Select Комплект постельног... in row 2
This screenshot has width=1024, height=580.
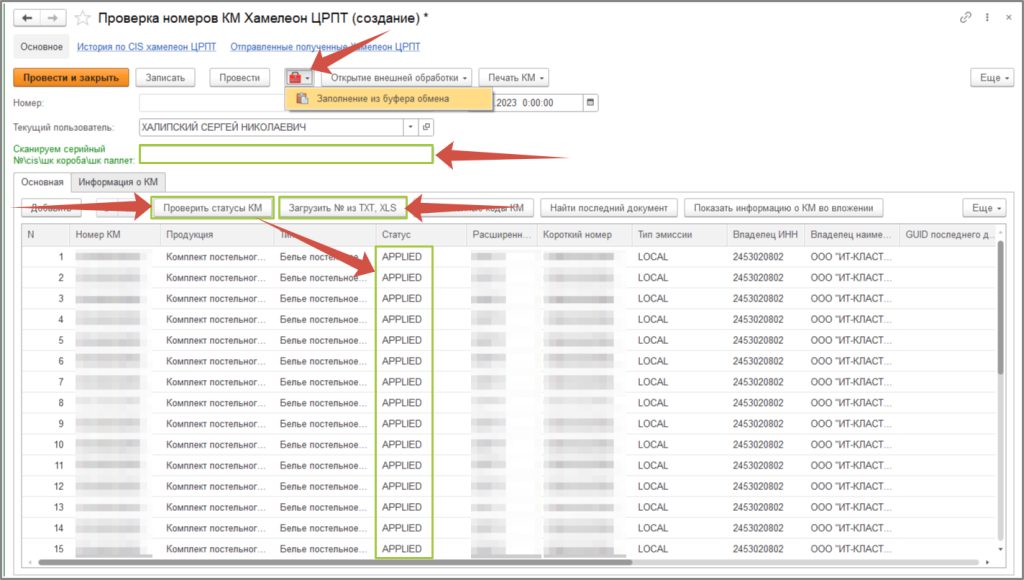[216, 278]
